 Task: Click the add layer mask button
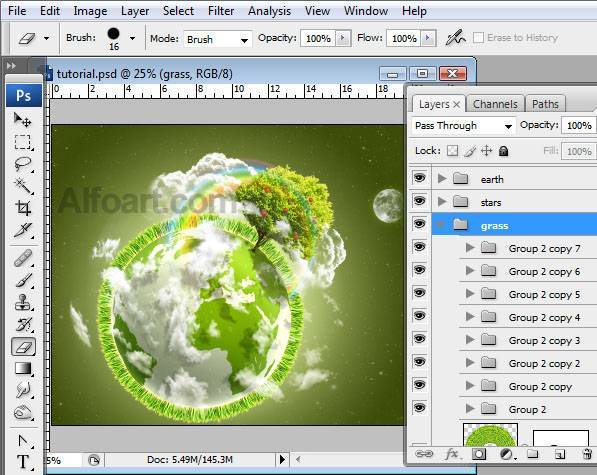(479, 454)
